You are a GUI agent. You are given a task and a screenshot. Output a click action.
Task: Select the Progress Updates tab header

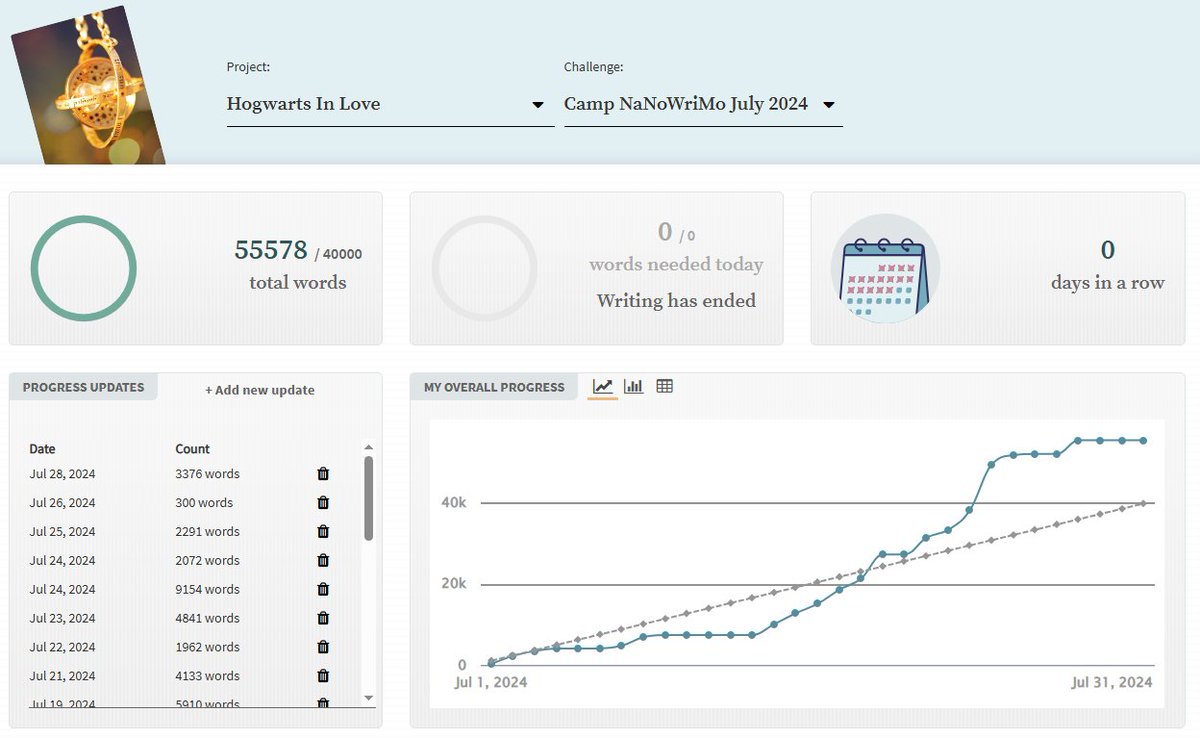84,387
